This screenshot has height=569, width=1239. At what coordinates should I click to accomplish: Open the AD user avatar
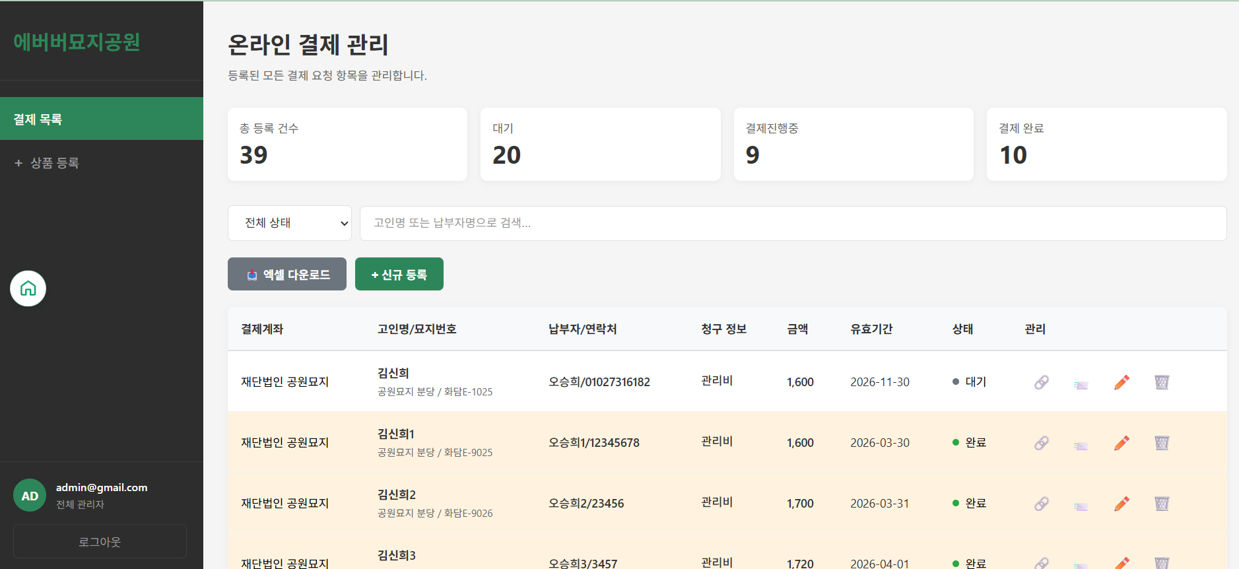coord(30,496)
